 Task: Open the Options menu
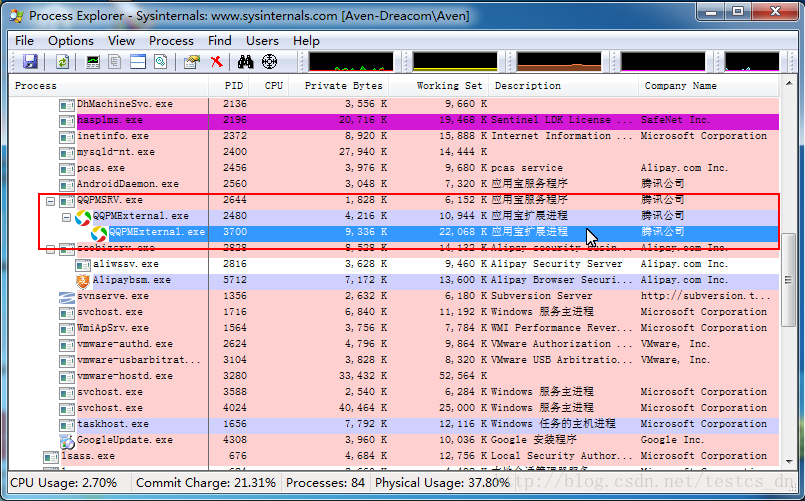point(71,41)
